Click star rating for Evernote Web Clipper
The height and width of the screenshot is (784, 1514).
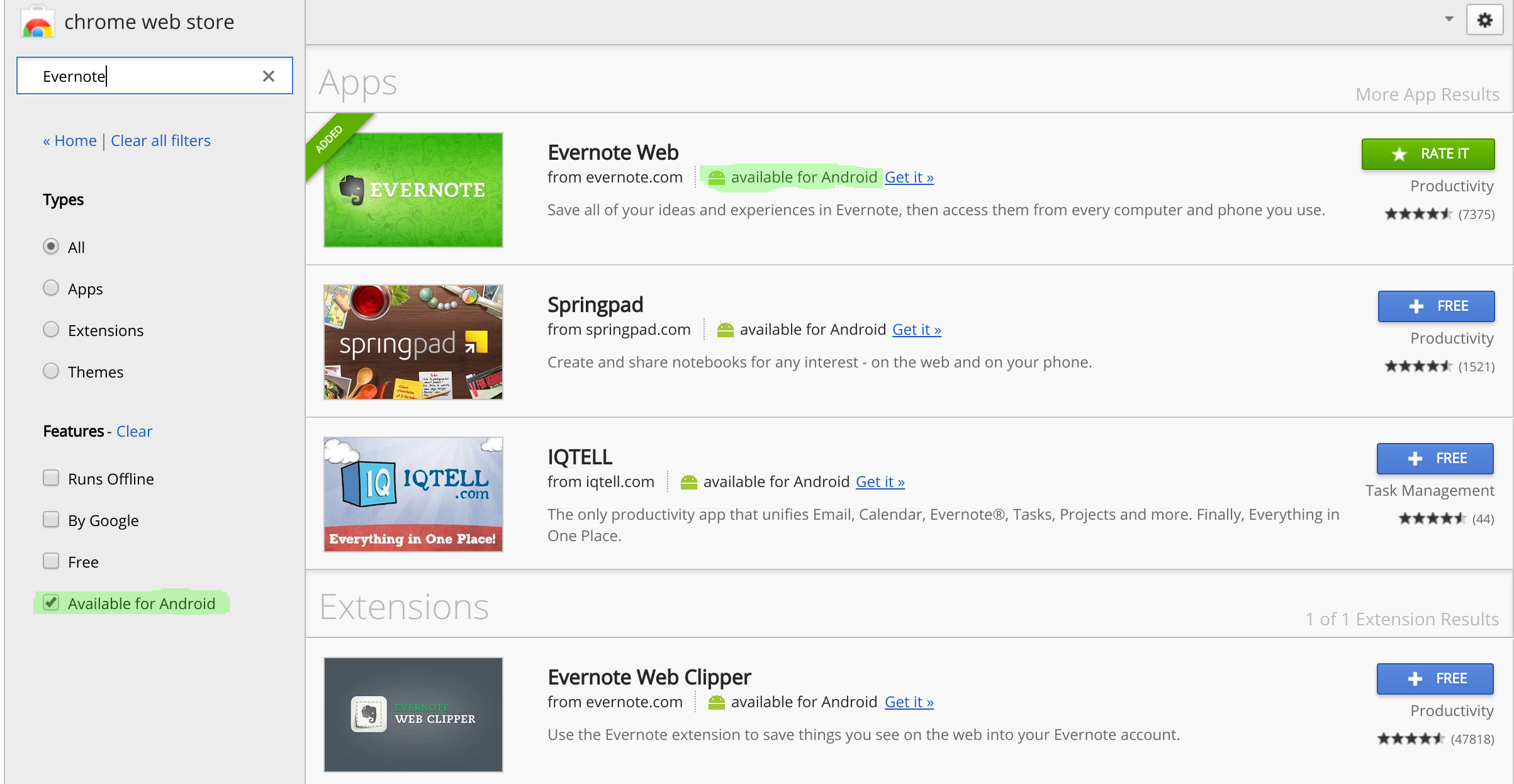tap(1411, 739)
